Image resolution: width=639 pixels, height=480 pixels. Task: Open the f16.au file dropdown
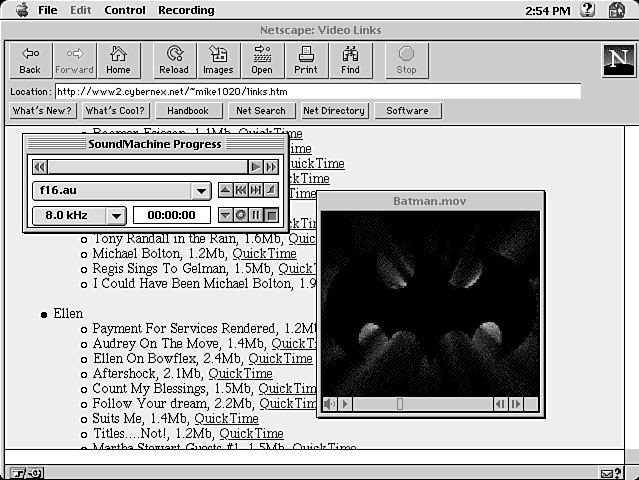click(201, 191)
